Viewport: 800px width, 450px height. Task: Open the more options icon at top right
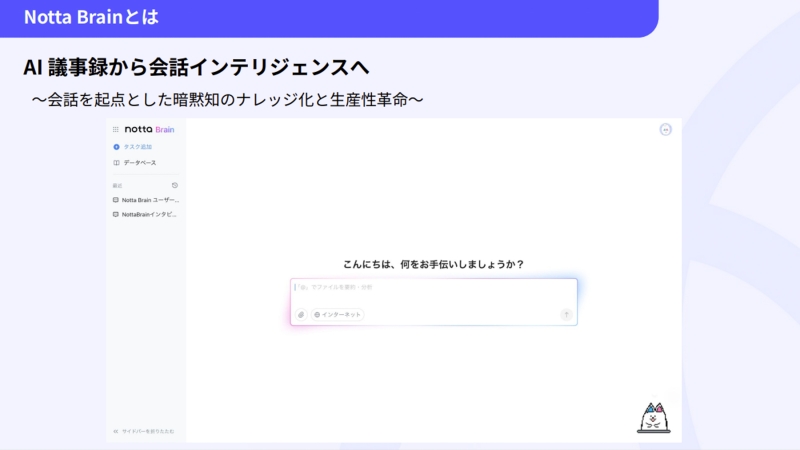tap(666, 129)
